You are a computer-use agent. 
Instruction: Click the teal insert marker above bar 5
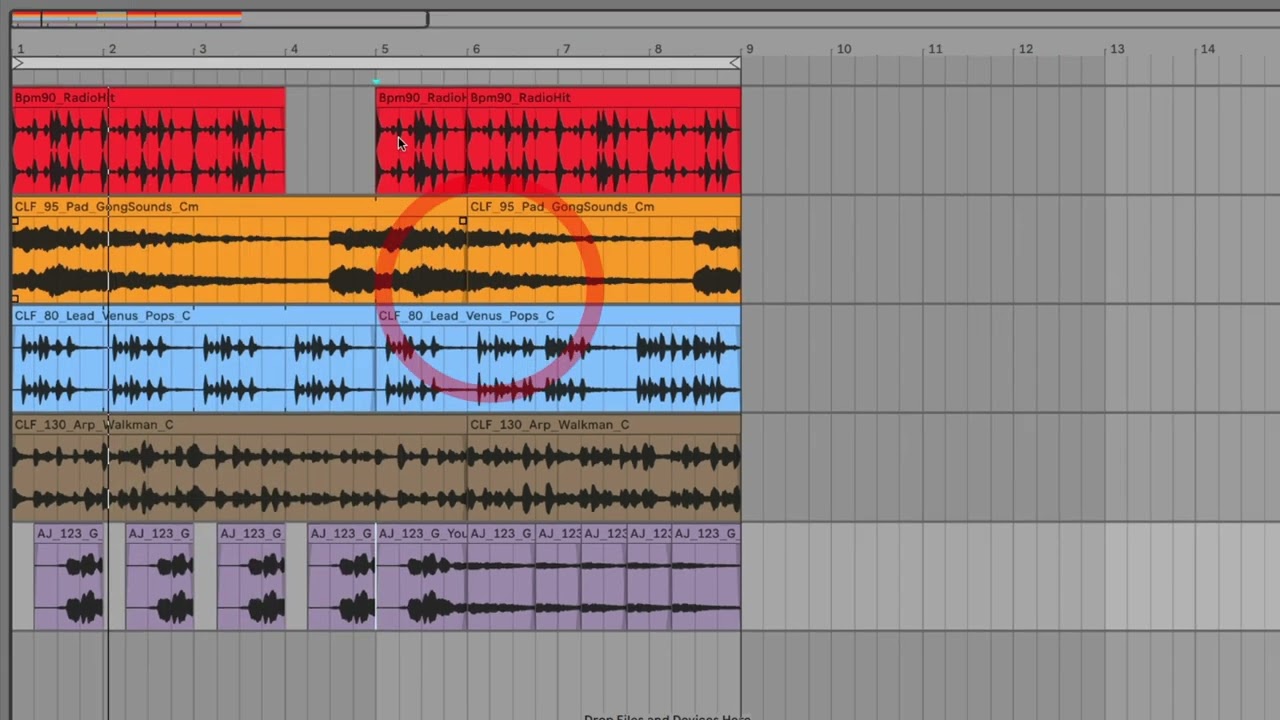pos(376,82)
